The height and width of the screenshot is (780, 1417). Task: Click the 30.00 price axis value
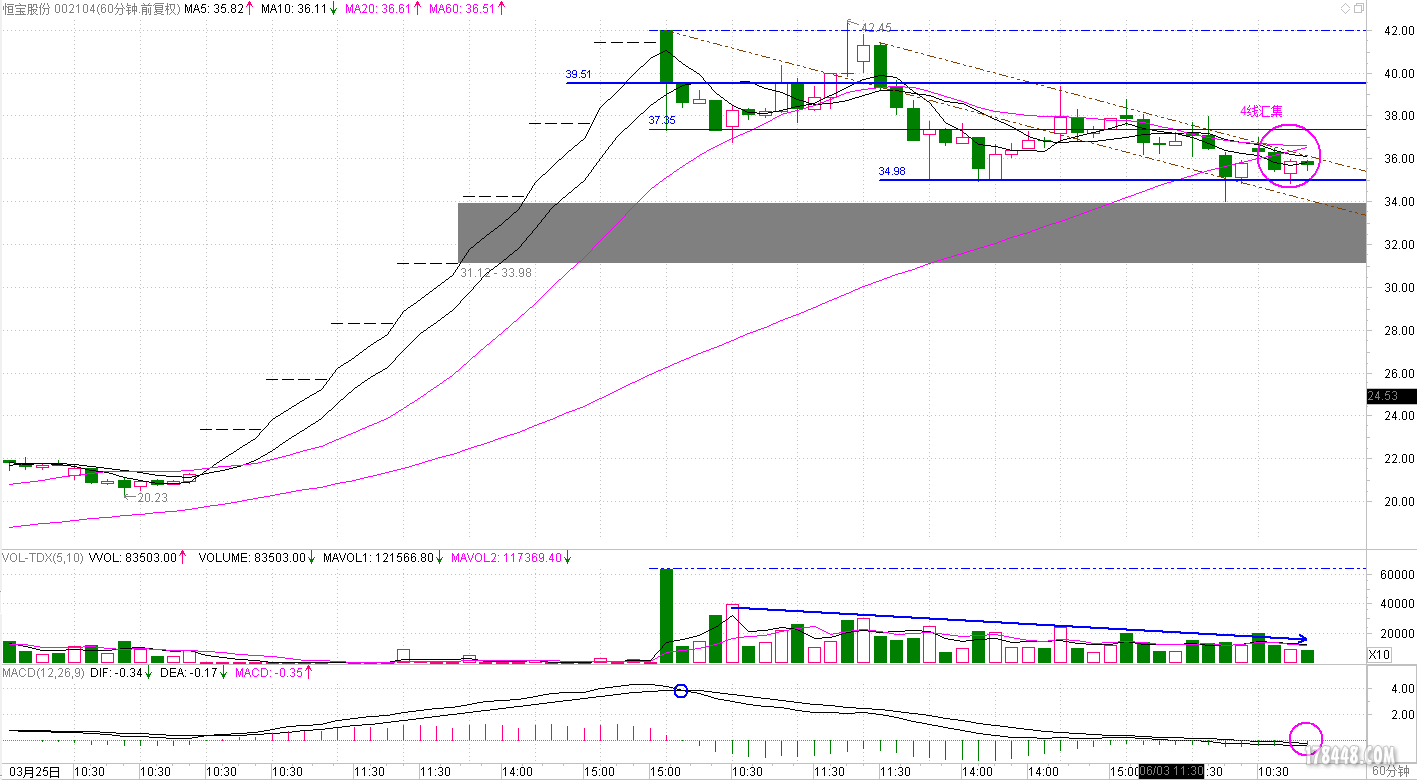(1397, 287)
